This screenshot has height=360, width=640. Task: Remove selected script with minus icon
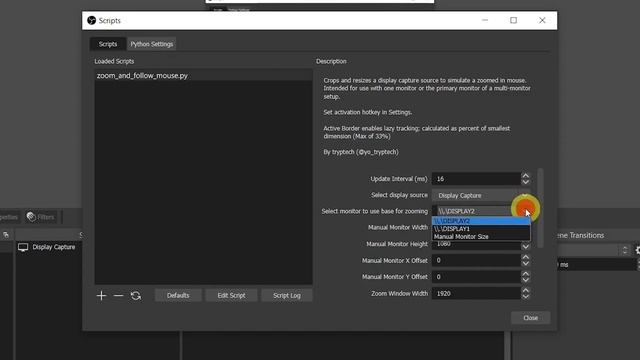[118, 296]
